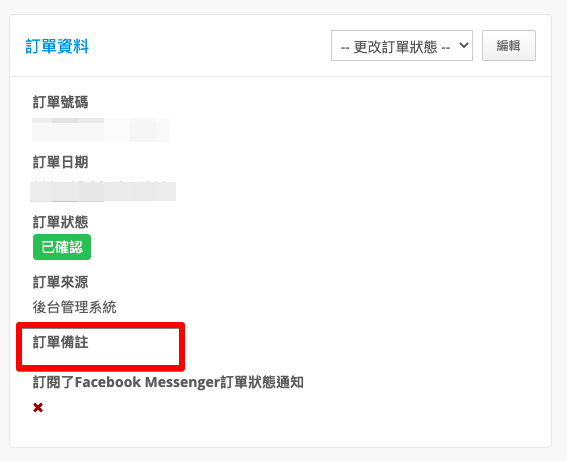
Task: Select the 訂單日期 label
Action: pos(60,162)
